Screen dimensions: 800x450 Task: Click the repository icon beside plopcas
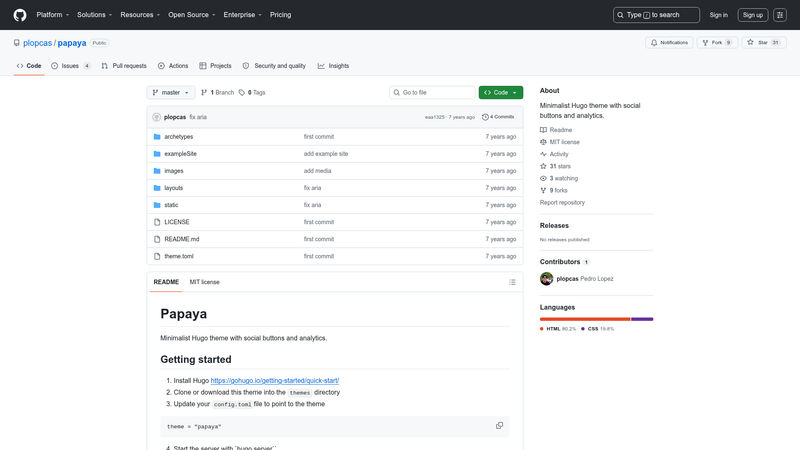click(x=17, y=43)
